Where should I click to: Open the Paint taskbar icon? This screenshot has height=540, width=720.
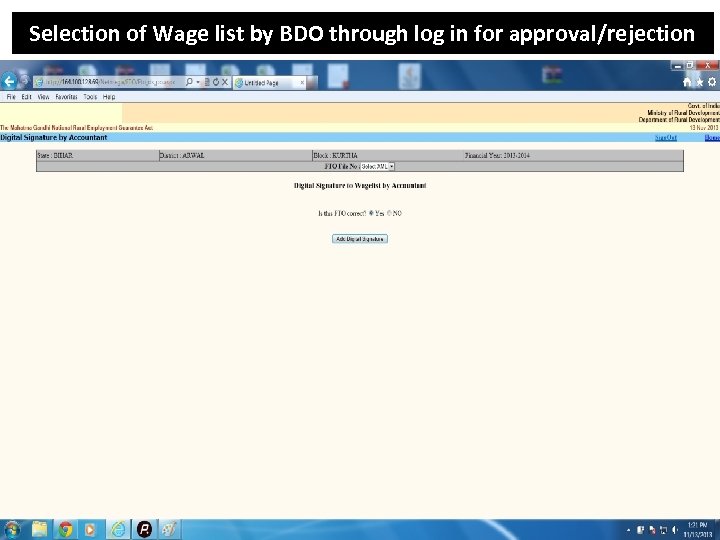pyautogui.click(x=169, y=529)
